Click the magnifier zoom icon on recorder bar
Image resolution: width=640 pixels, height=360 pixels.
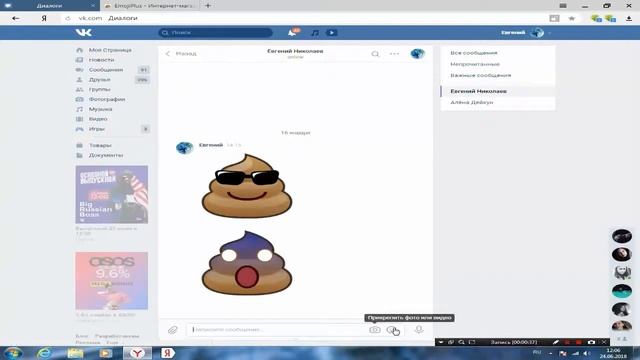pos(461,342)
